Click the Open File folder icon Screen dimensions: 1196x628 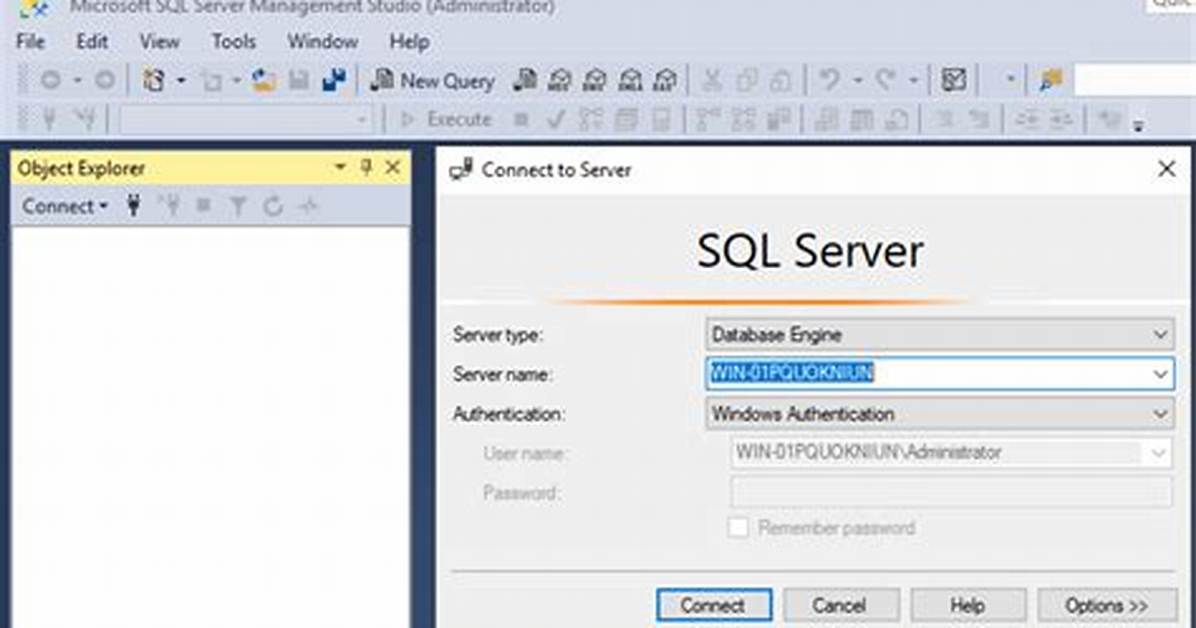coord(263,79)
